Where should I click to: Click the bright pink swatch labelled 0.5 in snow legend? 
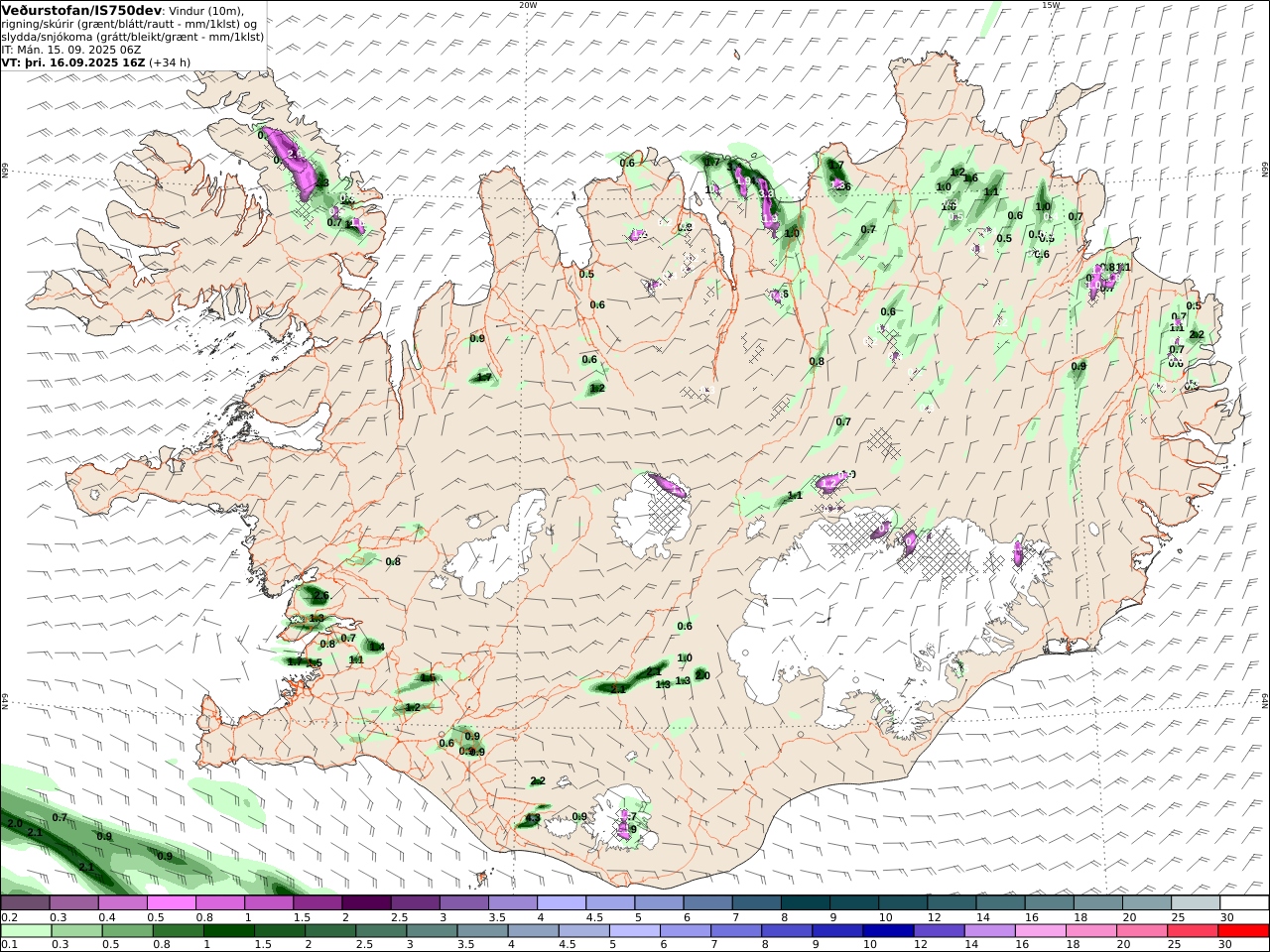(x=171, y=903)
